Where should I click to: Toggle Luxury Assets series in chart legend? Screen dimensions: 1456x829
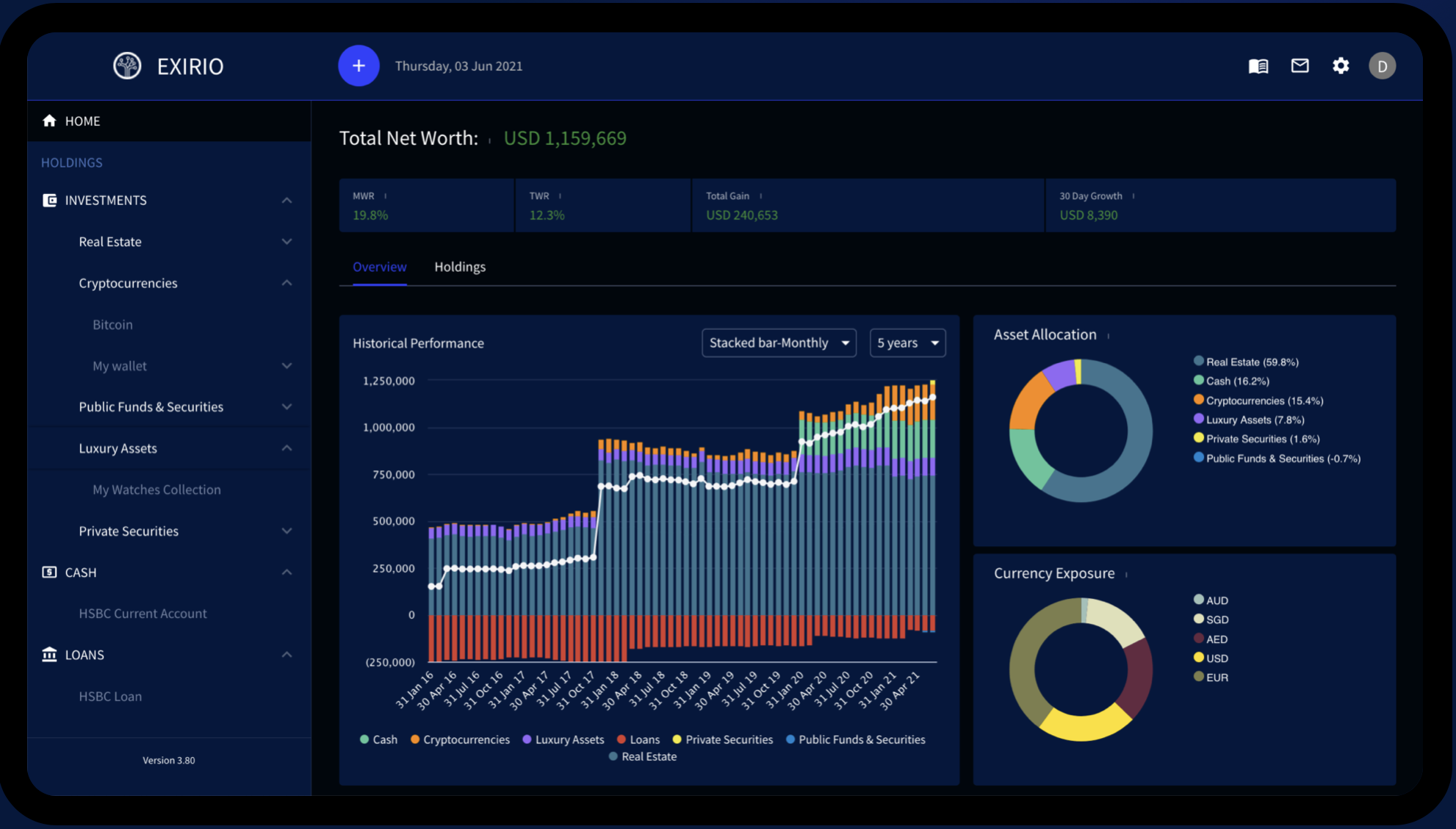(x=563, y=739)
